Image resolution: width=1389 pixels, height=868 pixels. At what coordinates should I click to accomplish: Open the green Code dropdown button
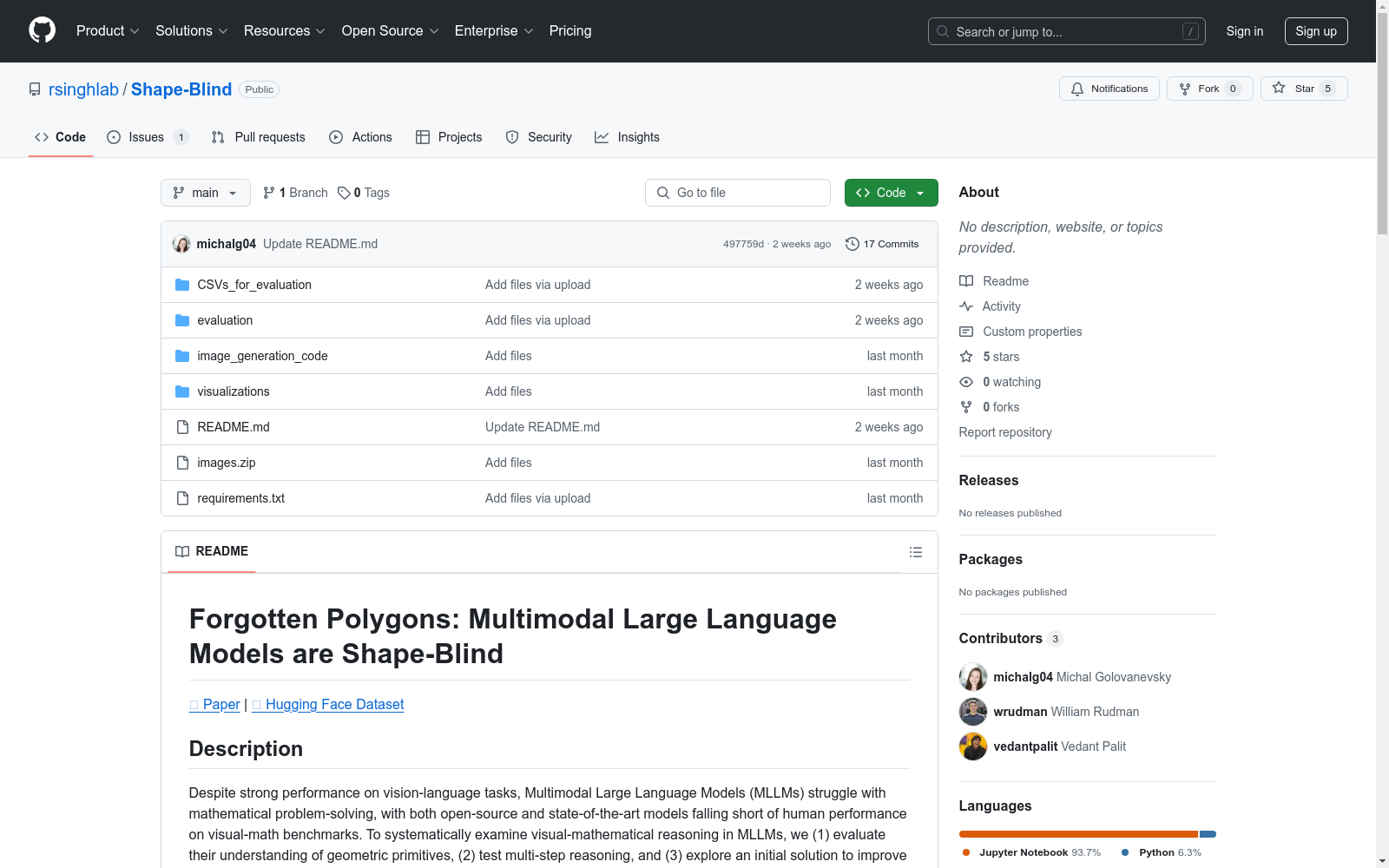(x=891, y=193)
